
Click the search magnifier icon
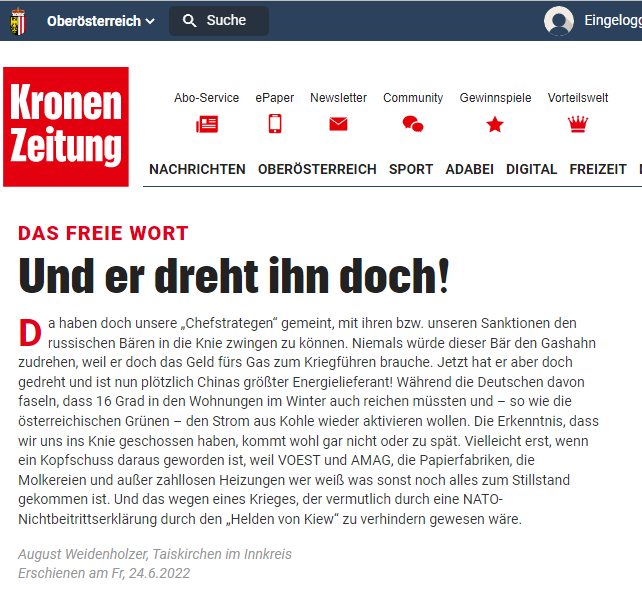click(x=189, y=20)
